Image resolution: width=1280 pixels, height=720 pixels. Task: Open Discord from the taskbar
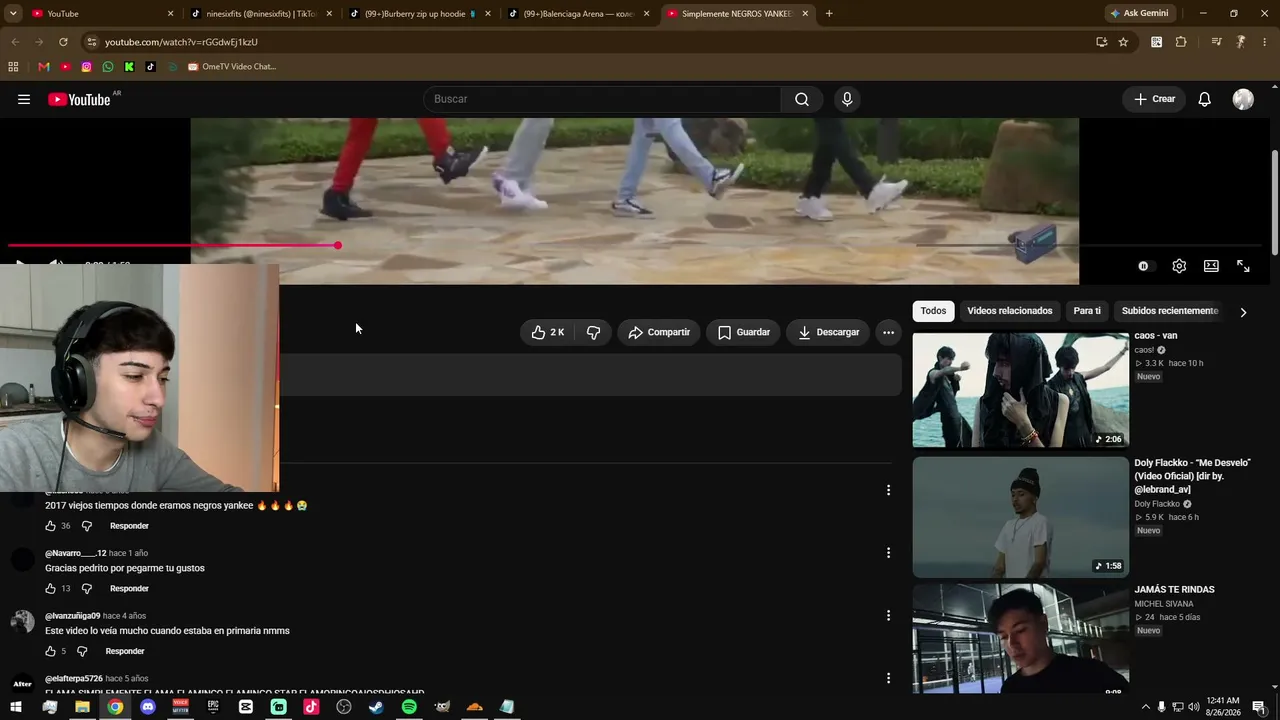pyautogui.click(x=148, y=707)
